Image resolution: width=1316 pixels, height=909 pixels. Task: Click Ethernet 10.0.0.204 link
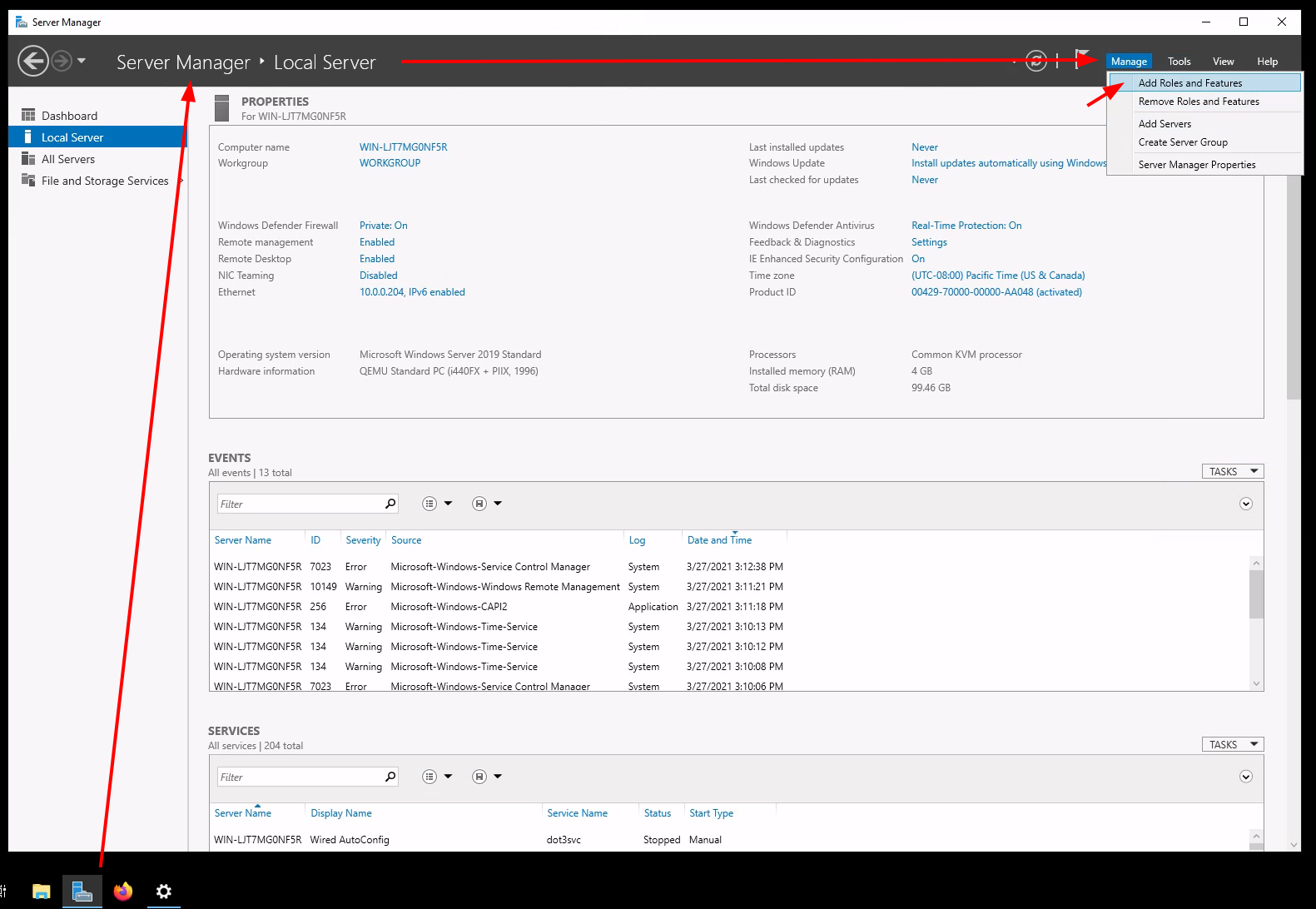pos(412,292)
